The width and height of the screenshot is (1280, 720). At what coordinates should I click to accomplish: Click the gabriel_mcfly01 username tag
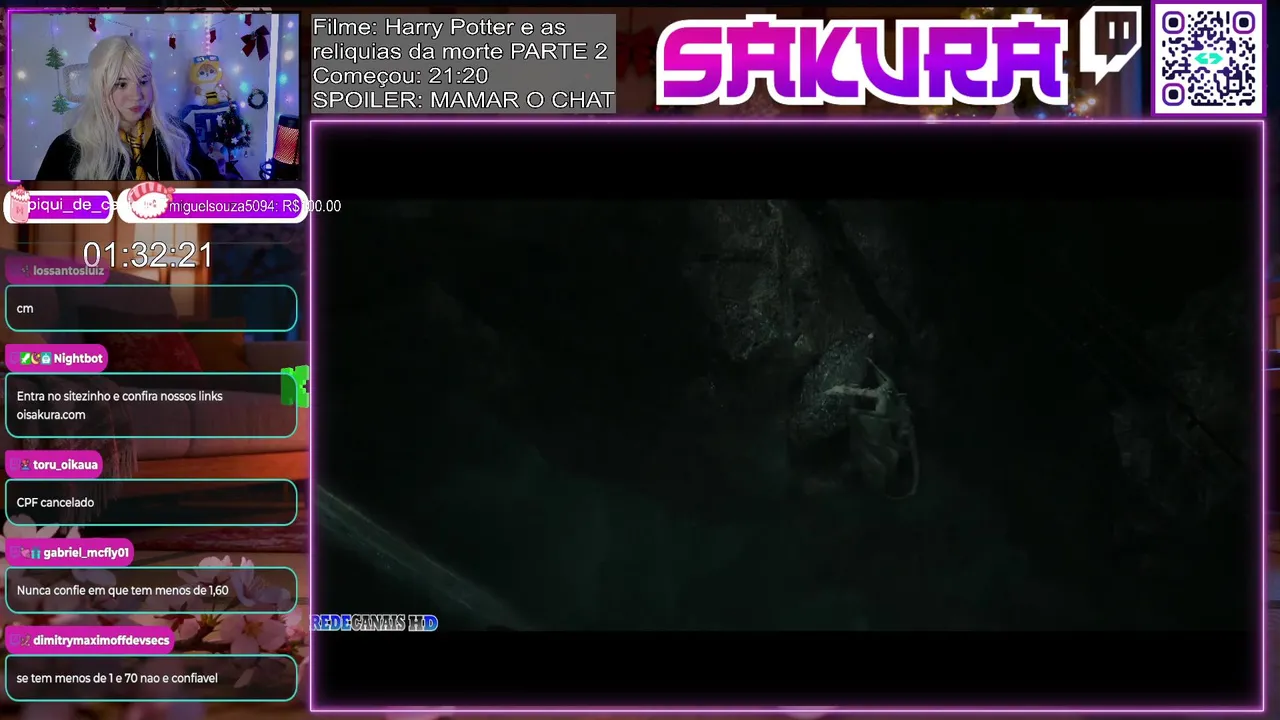tap(71, 552)
